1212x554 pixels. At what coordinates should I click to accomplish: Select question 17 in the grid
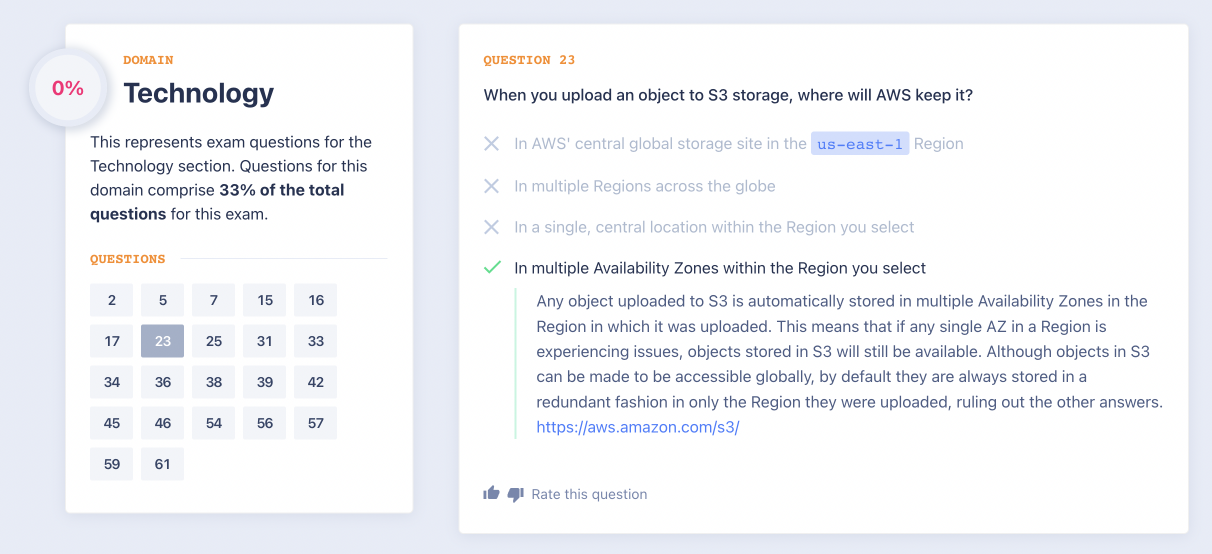pyautogui.click(x=112, y=341)
